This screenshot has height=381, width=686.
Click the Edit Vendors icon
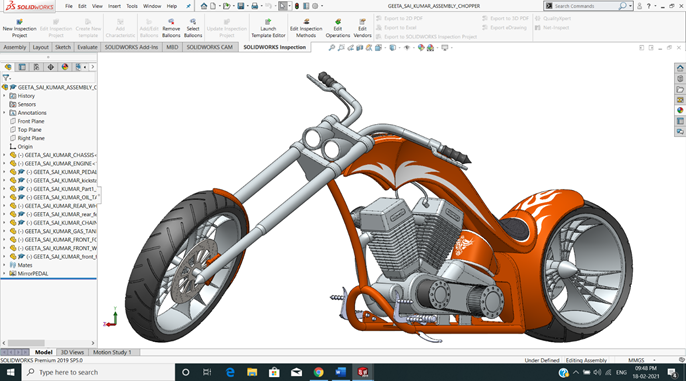pyautogui.click(x=362, y=28)
